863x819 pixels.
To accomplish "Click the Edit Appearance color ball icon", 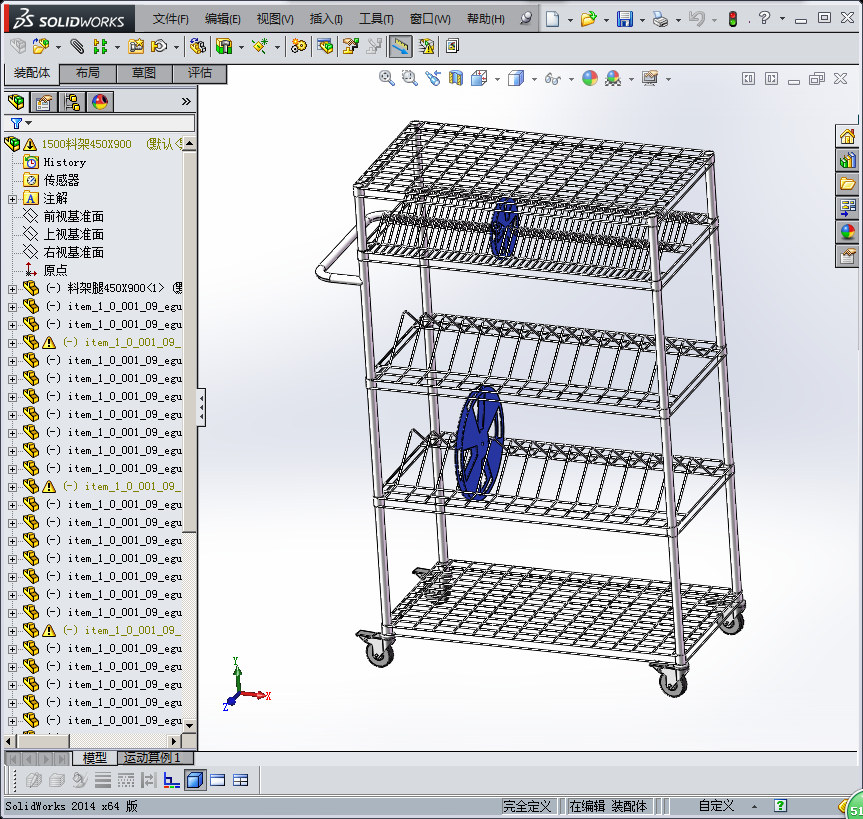I will (x=590, y=78).
